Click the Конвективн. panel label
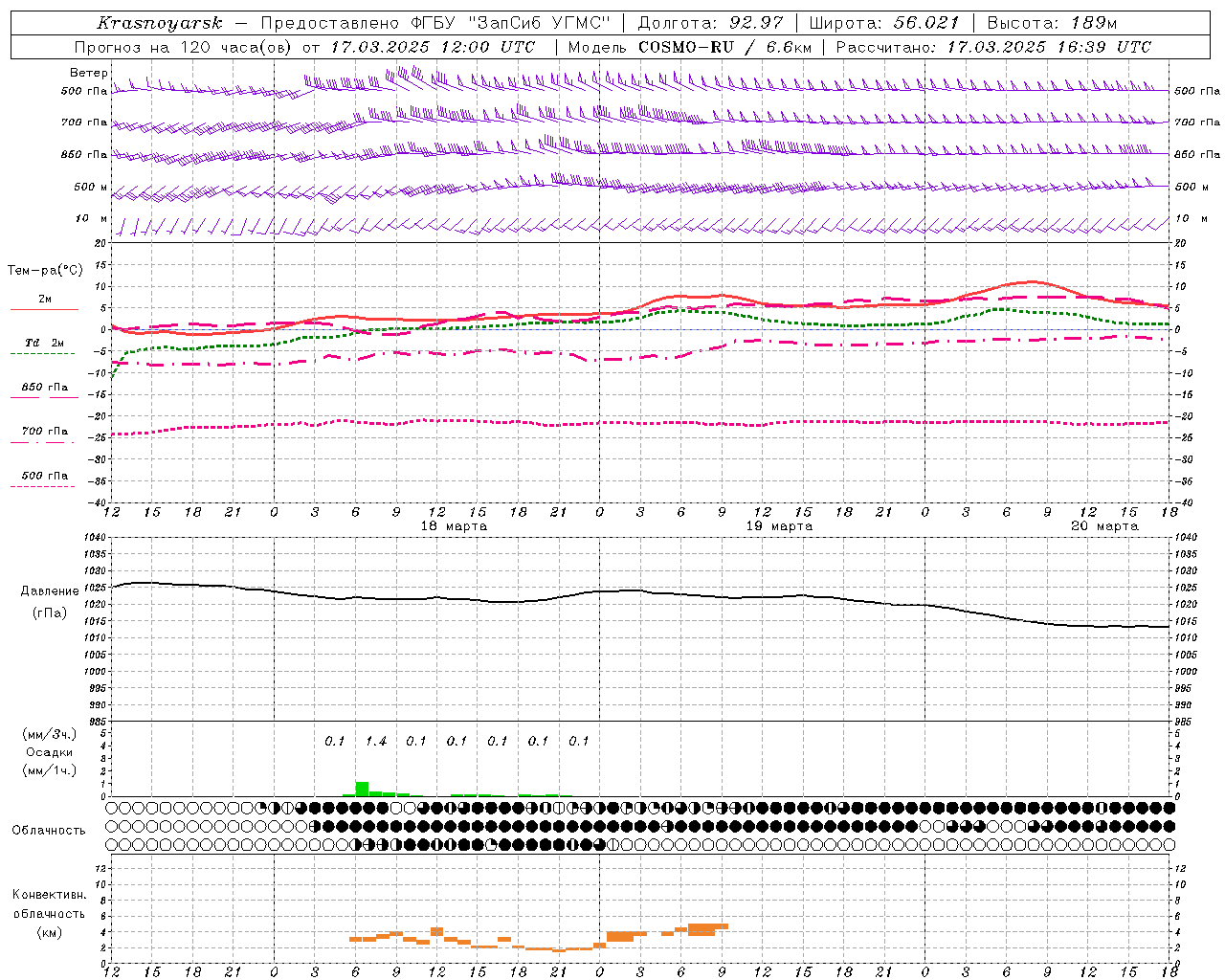This screenshot has width=1225, height=980. [x=50, y=894]
